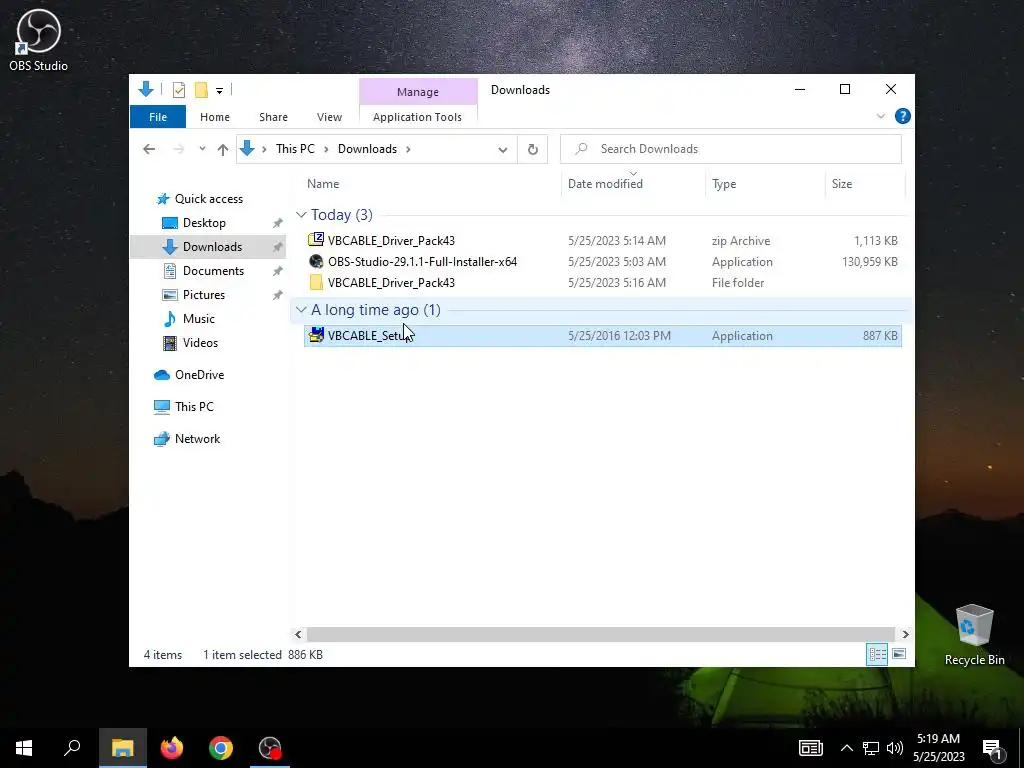Sort by the Name column header
This screenshot has height=768, width=1024.
point(323,184)
